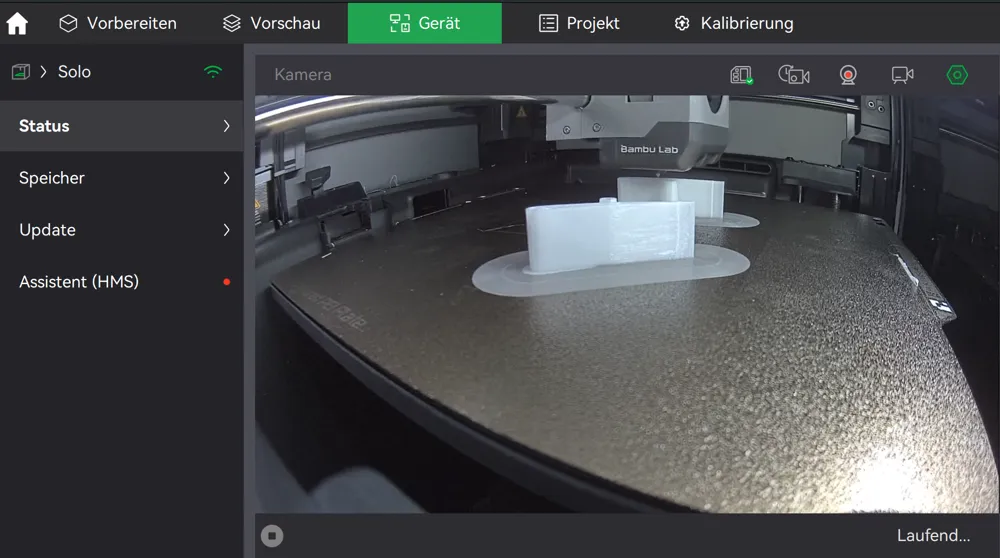Screen dimensions: 1000x558
Task: Check the green Wi-Fi signal icon
Action: click(213, 71)
